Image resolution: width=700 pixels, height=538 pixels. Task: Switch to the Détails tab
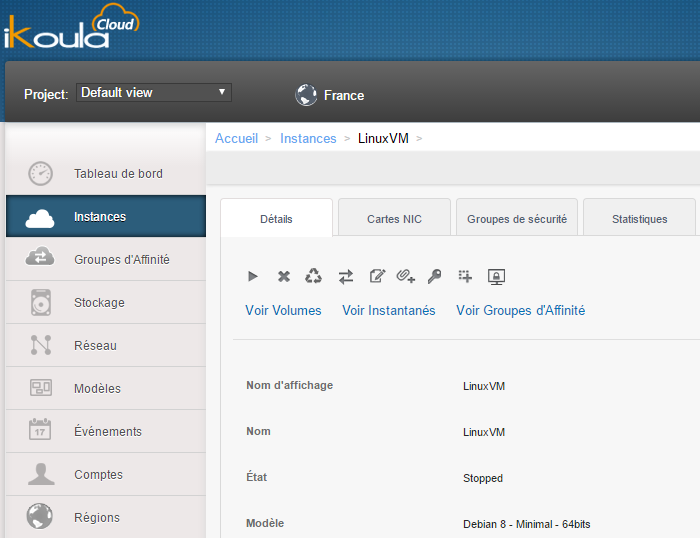click(x=276, y=218)
